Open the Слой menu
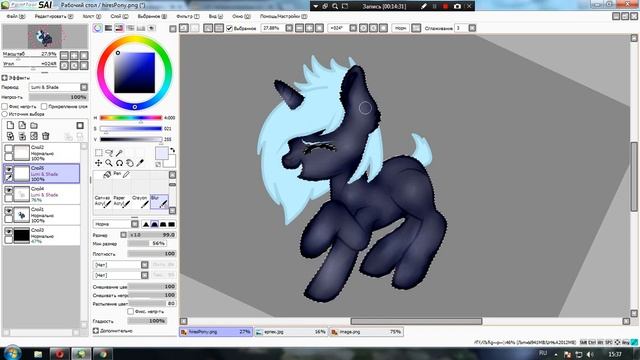The image size is (640, 360). click(119, 16)
